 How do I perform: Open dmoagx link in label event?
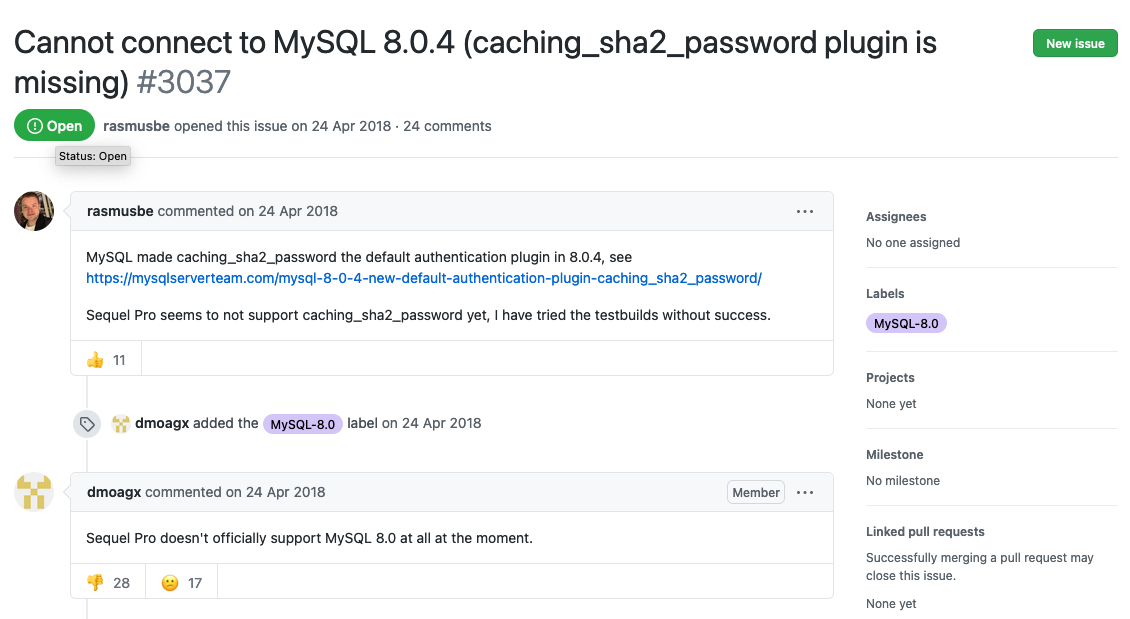pyautogui.click(x=162, y=423)
